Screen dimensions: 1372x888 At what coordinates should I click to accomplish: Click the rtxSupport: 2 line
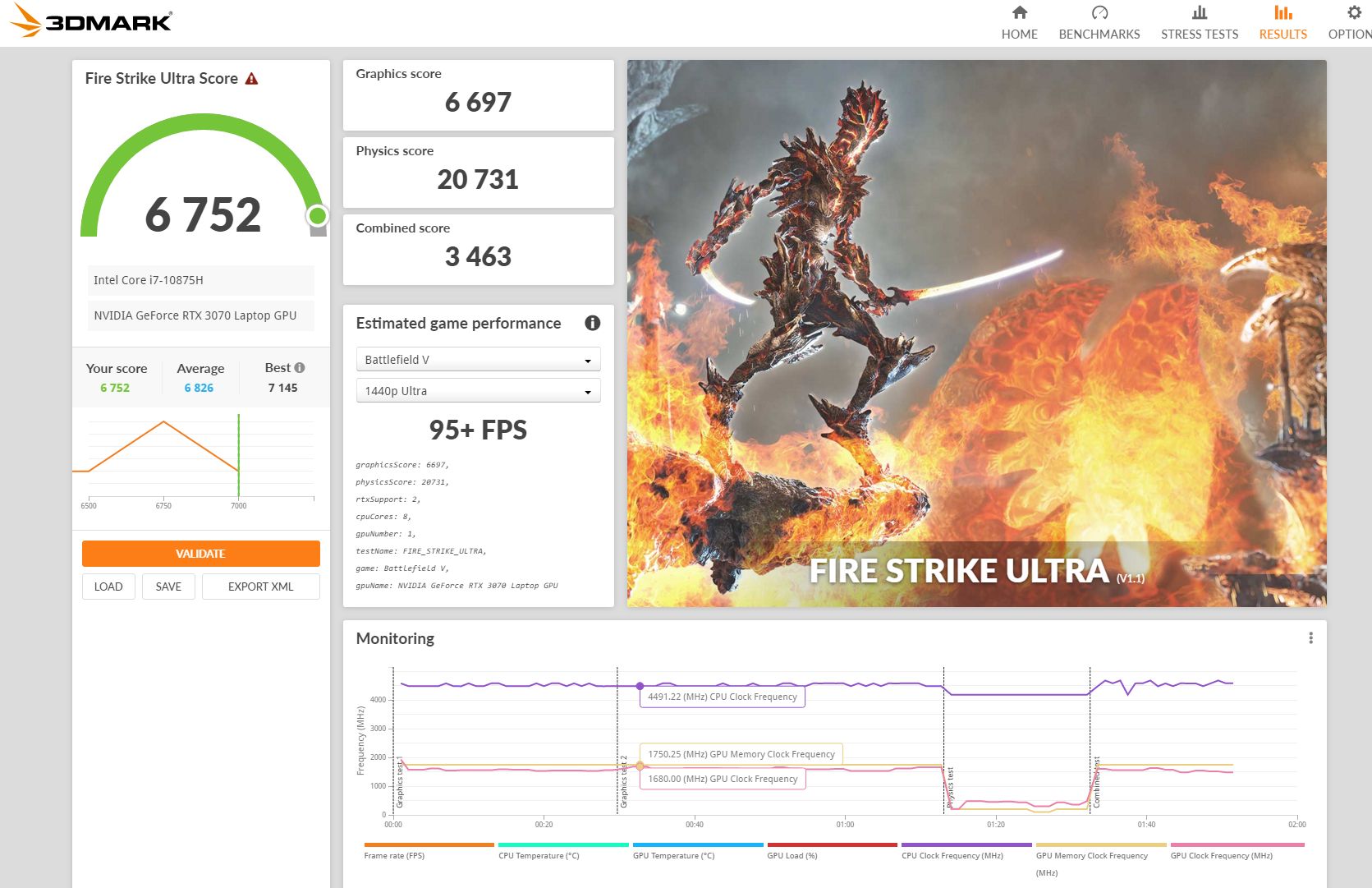tap(388, 499)
